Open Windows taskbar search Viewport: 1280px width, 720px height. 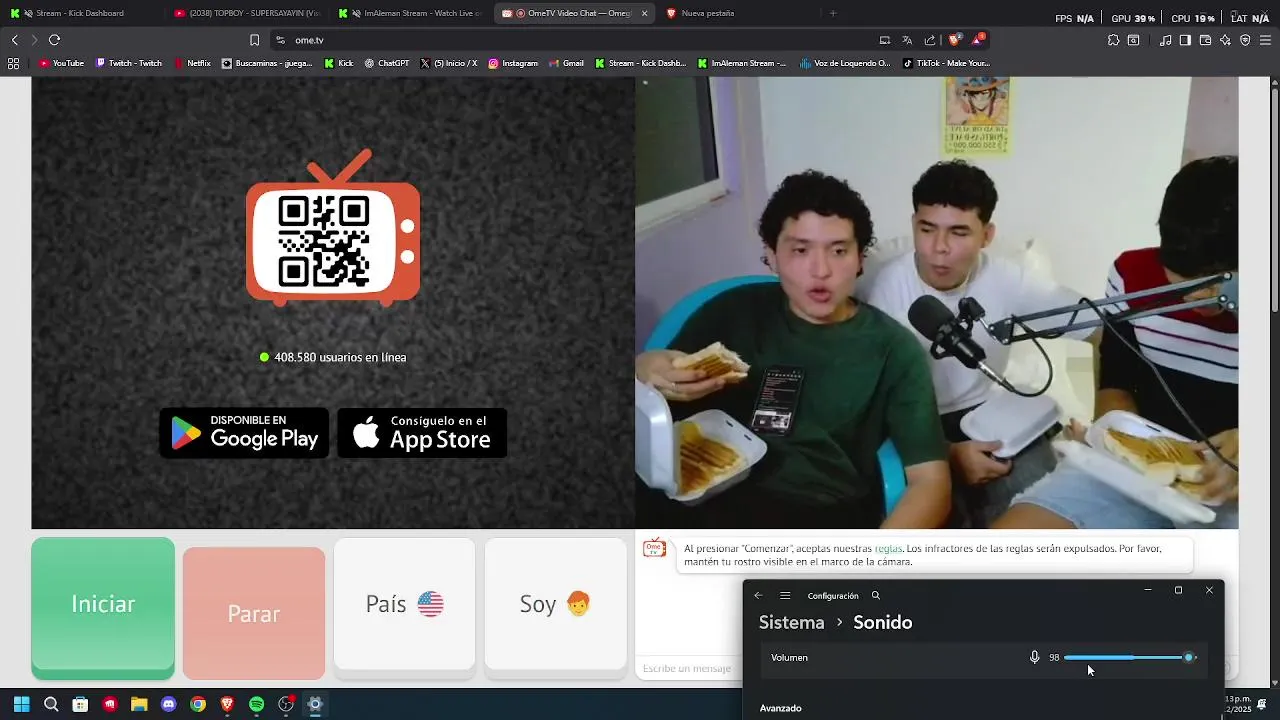51,704
